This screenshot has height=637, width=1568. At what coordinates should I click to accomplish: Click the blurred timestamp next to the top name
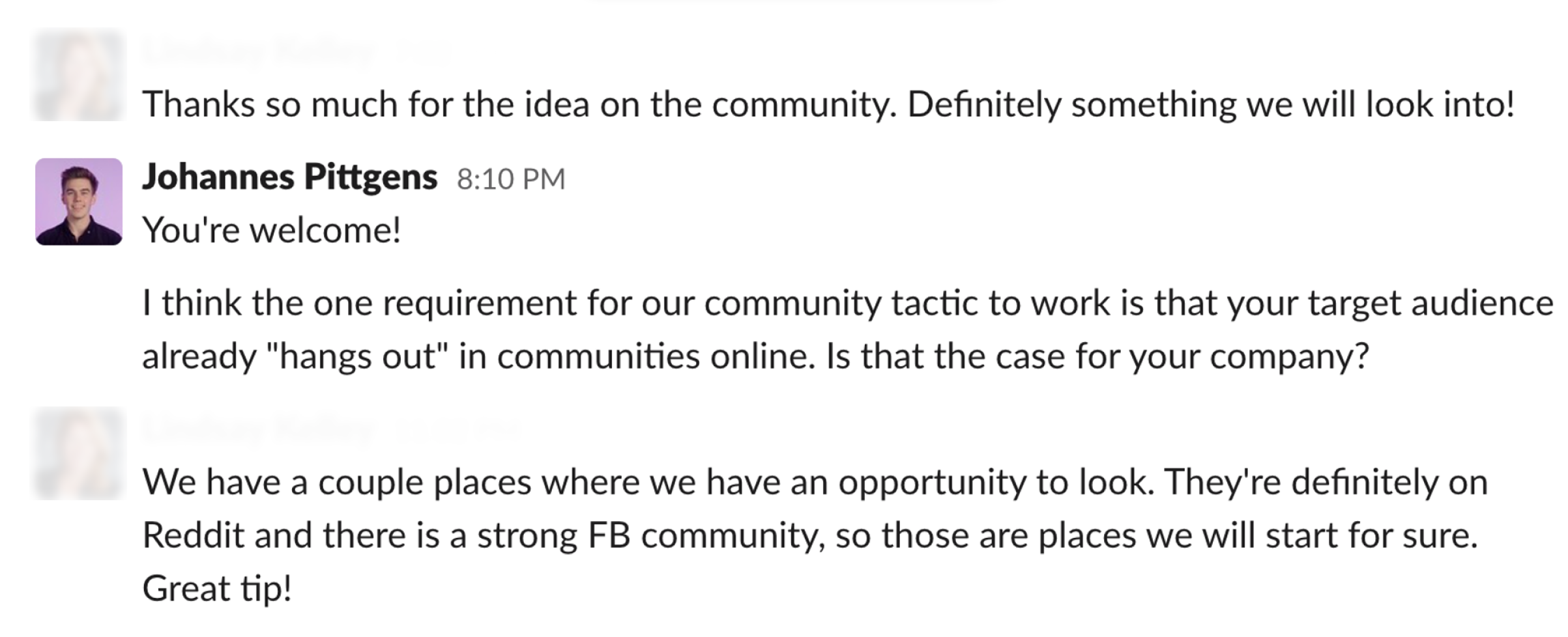point(424,53)
